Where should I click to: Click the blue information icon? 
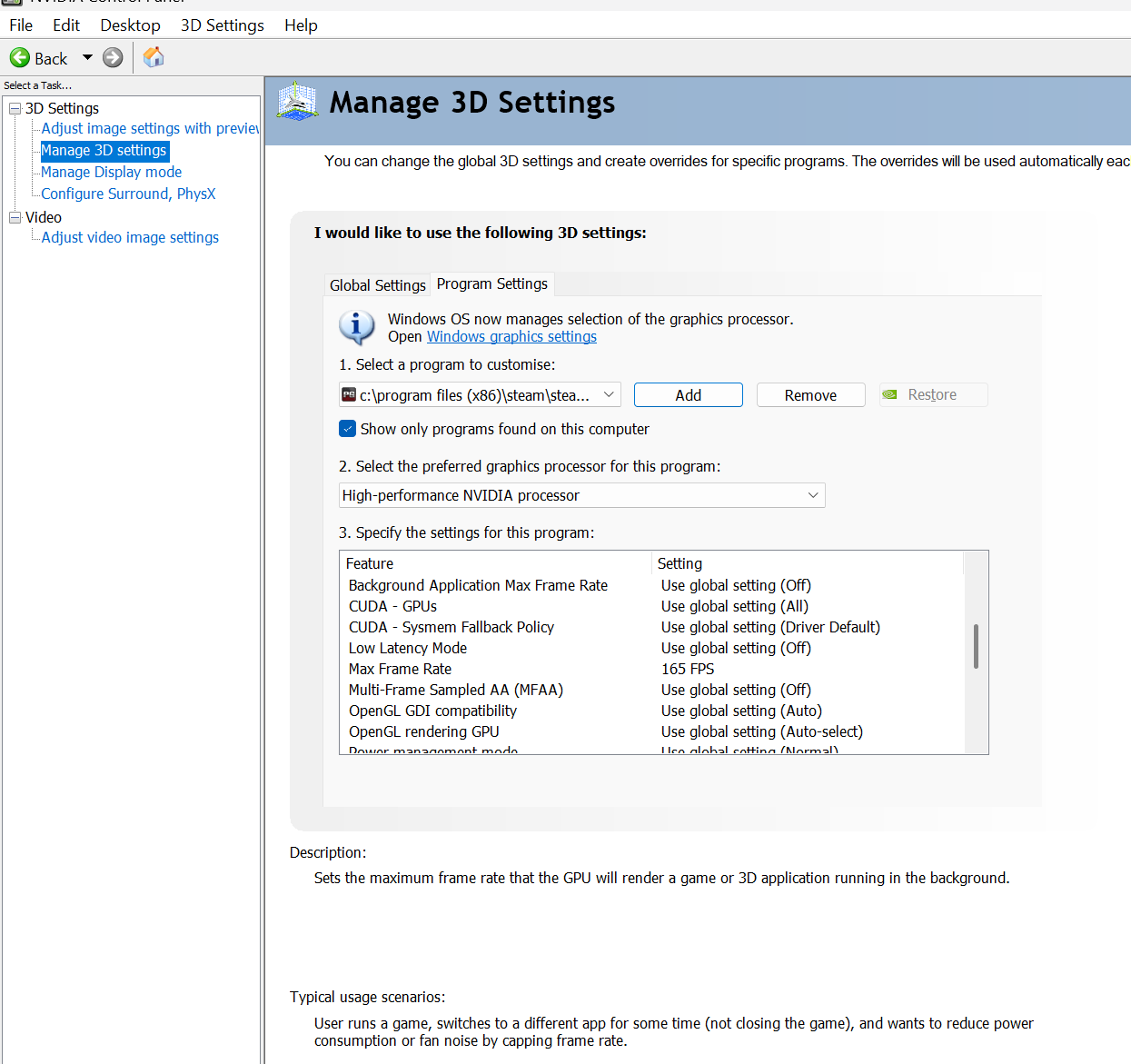(x=356, y=326)
